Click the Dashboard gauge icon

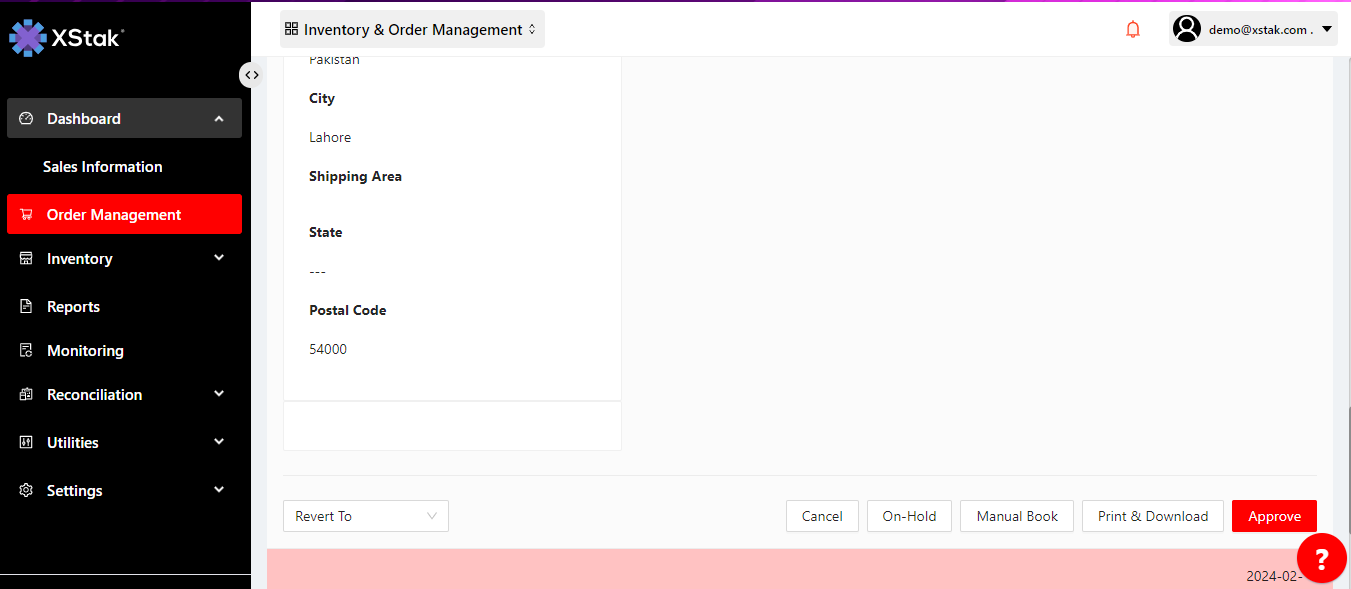[27, 119]
